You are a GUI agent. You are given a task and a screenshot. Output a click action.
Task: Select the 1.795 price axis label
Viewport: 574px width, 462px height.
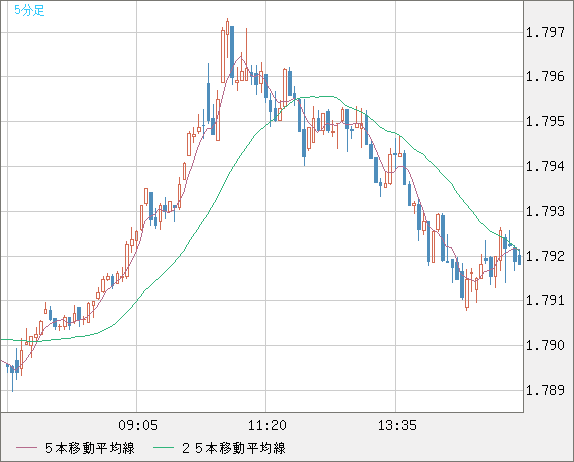[x=545, y=121]
